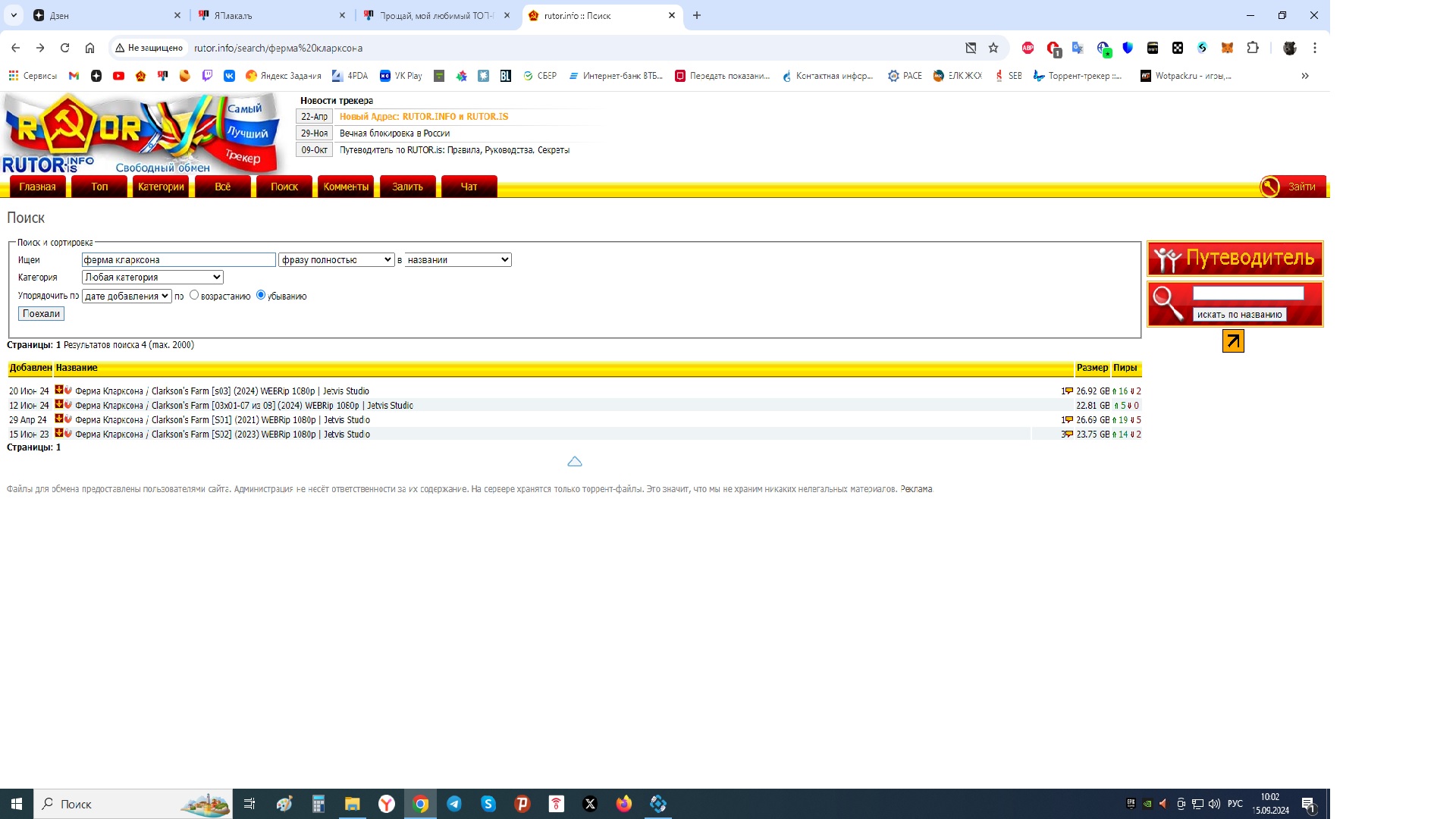This screenshot has height=819, width=1456.
Task: Bookmark this page with the star icon
Action: 993,48
